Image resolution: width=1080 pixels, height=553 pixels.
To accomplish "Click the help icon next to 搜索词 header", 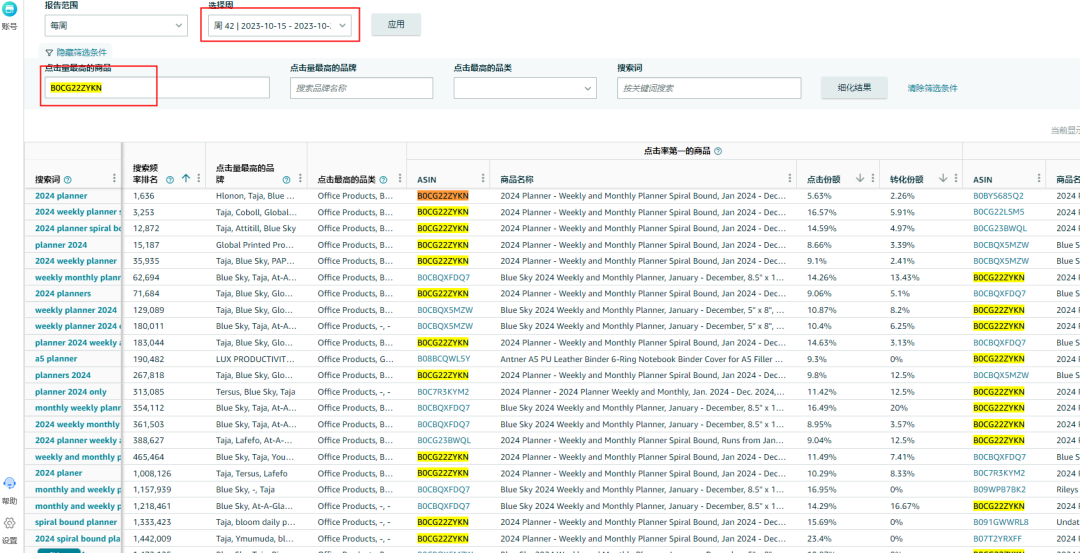I will click(x=68, y=180).
